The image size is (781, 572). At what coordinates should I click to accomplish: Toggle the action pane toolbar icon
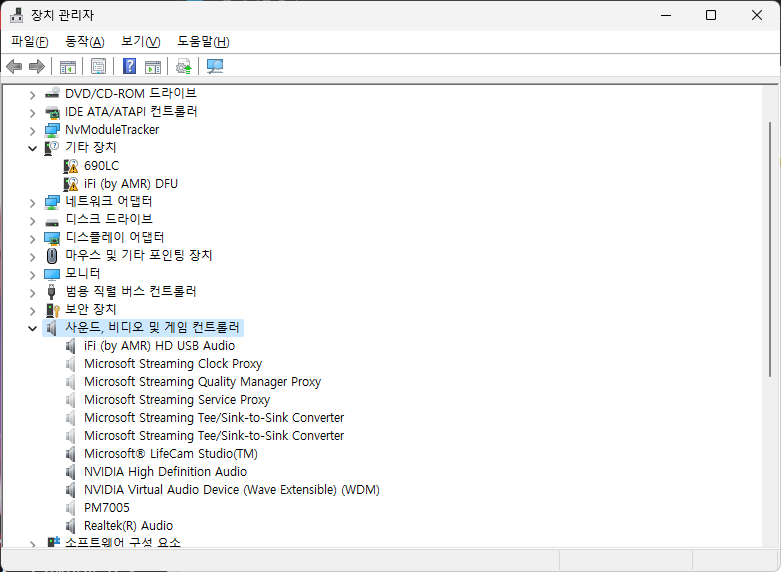[153, 66]
